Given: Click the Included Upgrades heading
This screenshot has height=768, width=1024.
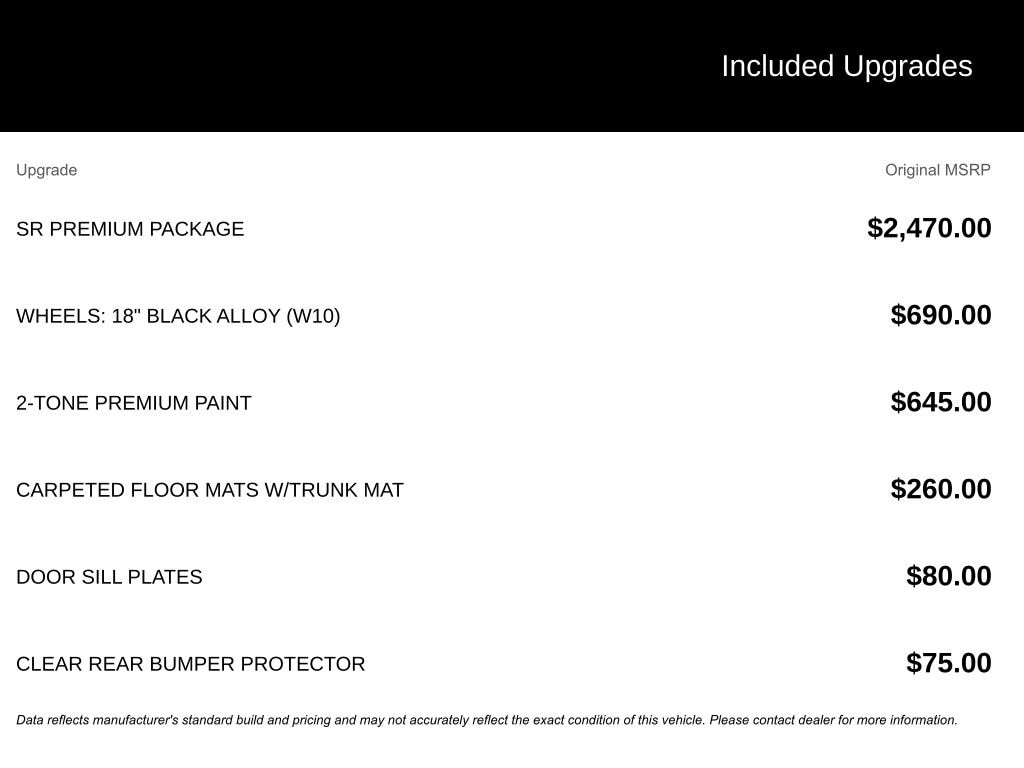Looking at the screenshot, I should (846, 66).
